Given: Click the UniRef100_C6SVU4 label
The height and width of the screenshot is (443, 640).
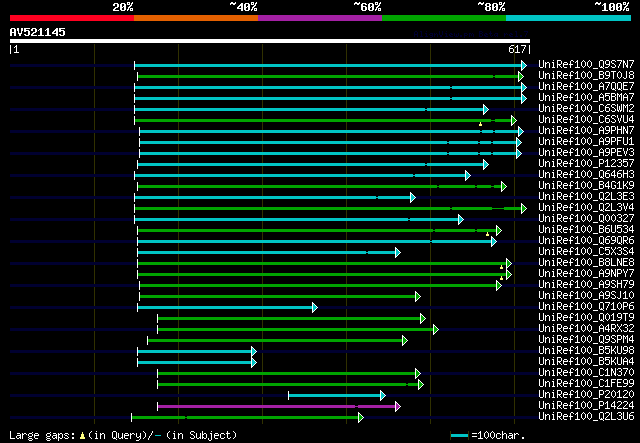Looking at the screenshot, I should tap(586, 119).
